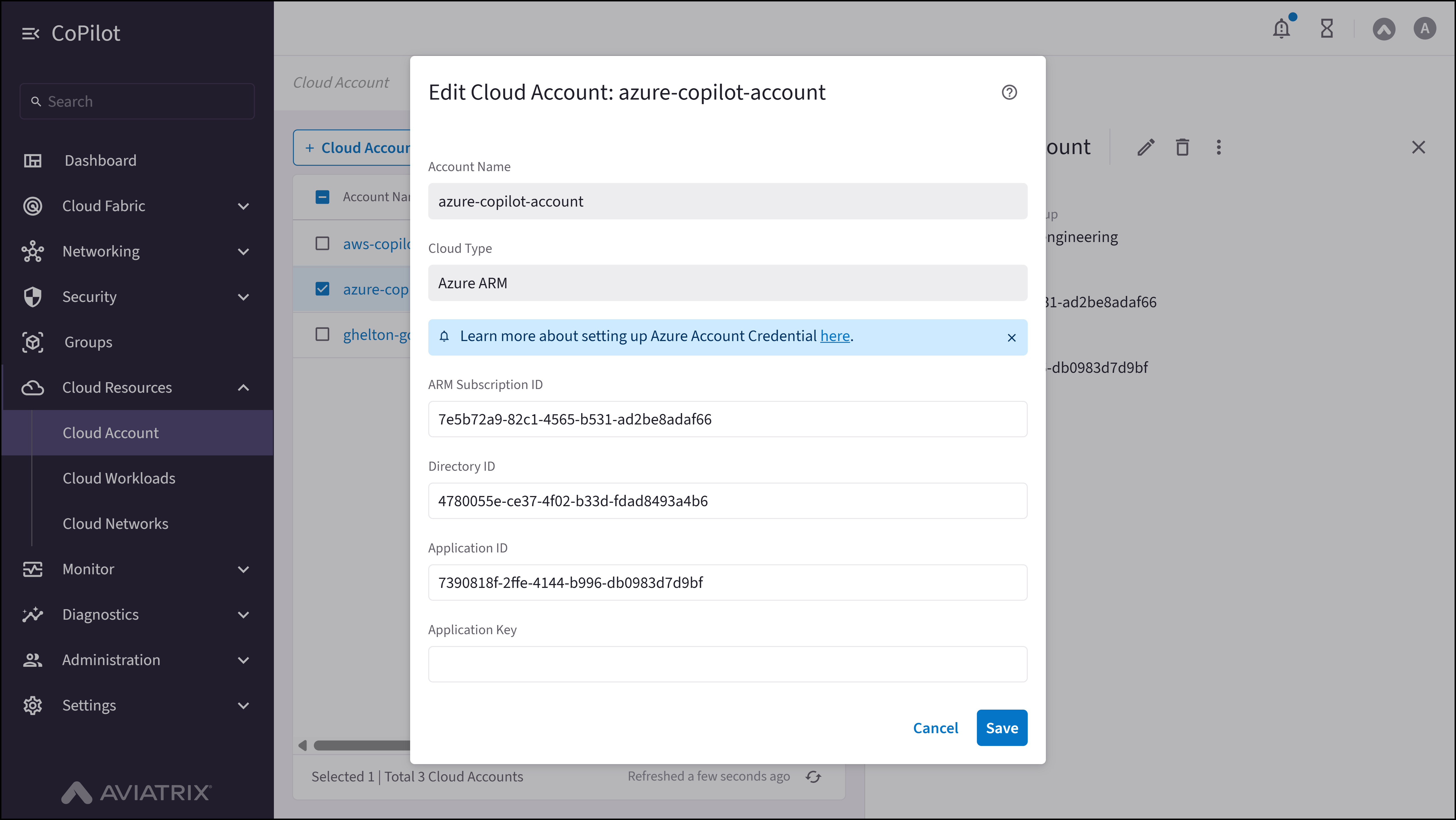
Task: Open the Azure Account Credential here link
Action: click(835, 336)
